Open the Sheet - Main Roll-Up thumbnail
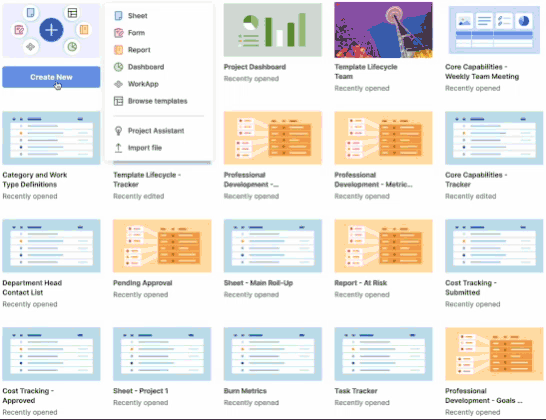 click(273, 246)
